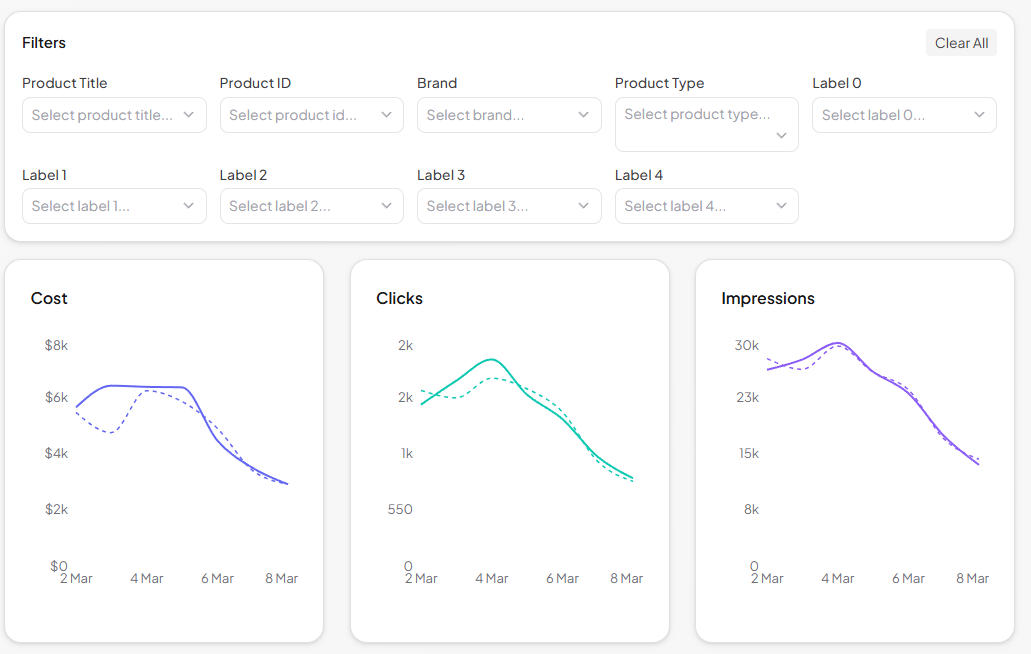Click the Label 0 dropdown arrow
1031x654 pixels.
point(978,115)
